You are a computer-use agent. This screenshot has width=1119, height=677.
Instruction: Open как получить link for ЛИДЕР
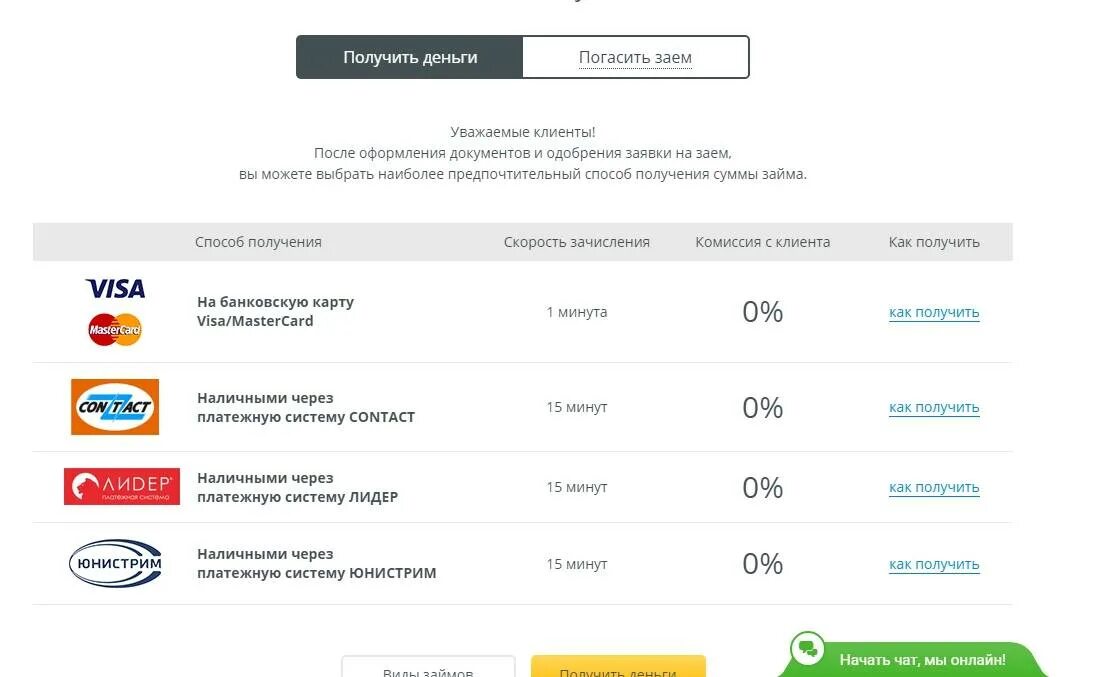934,487
